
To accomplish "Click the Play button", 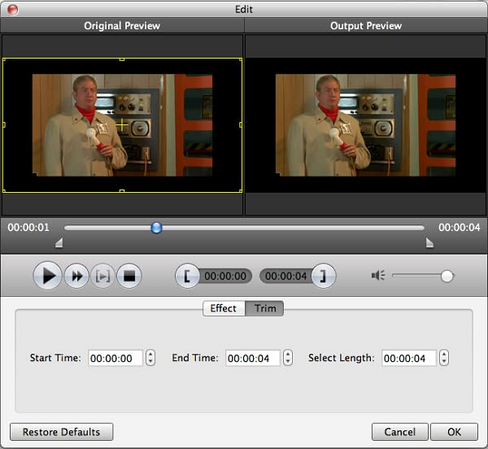I will click(x=47, y=276).
